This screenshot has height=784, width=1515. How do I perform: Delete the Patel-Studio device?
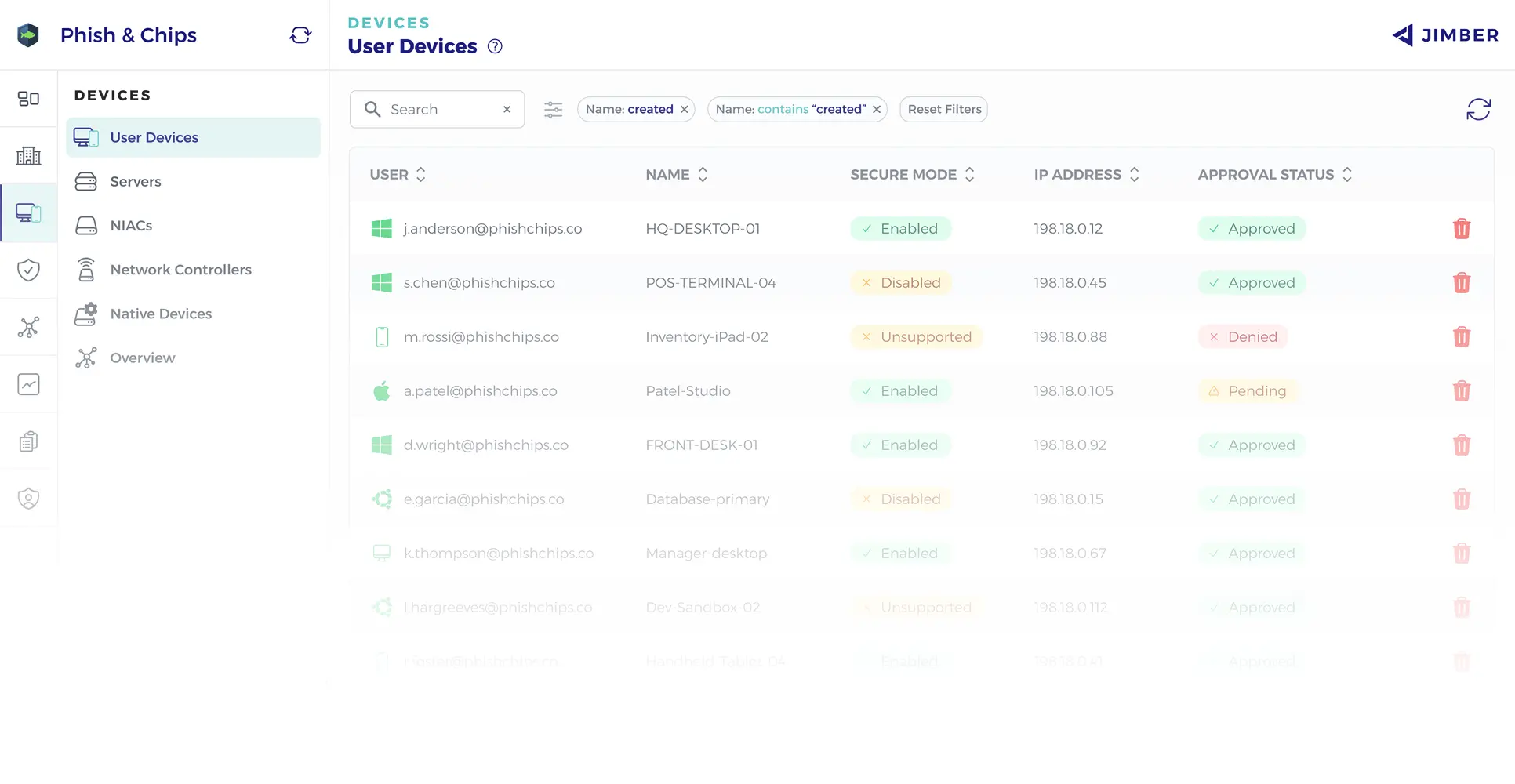[1462, 391]
